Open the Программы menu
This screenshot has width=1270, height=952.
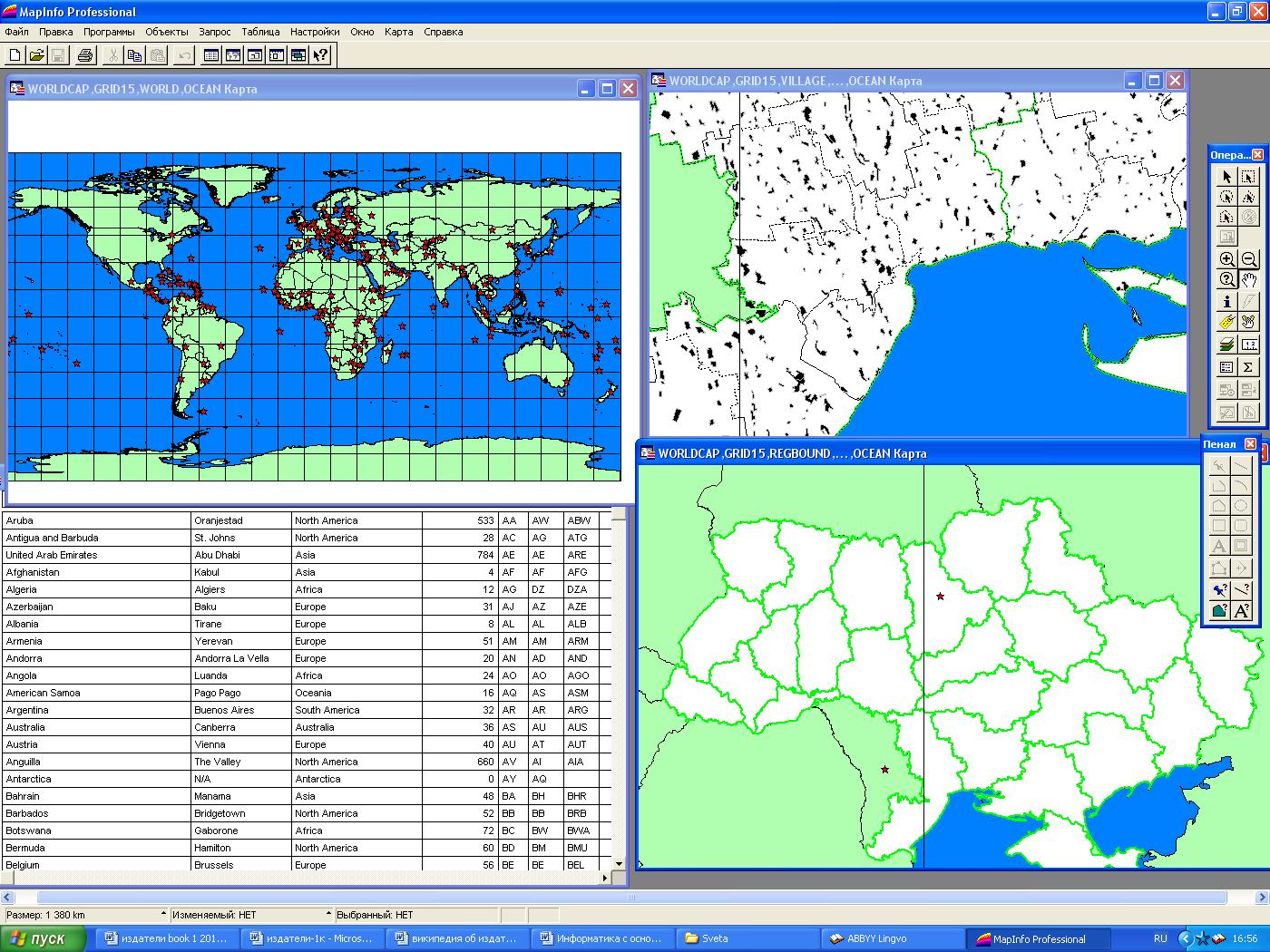(109, 32)
